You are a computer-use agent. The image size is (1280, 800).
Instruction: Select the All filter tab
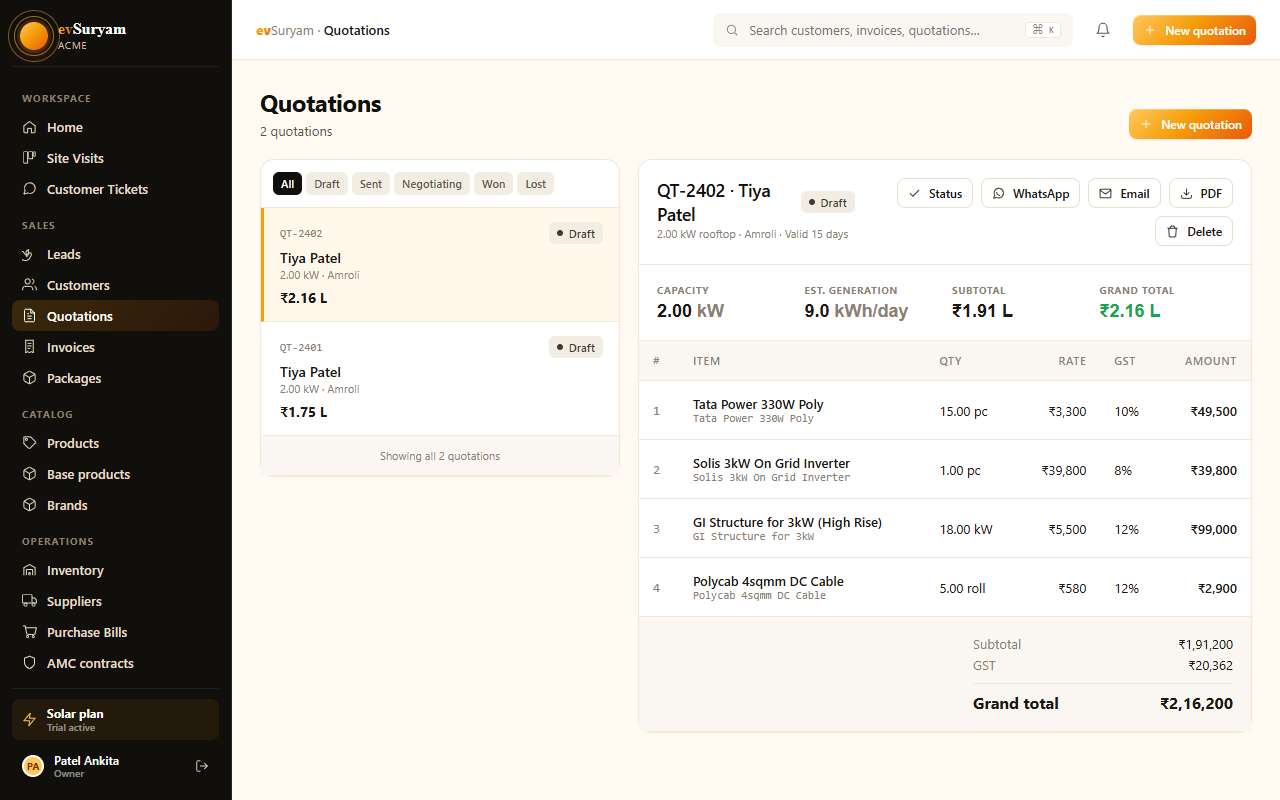pyautogui.click(x=288, y=184)
